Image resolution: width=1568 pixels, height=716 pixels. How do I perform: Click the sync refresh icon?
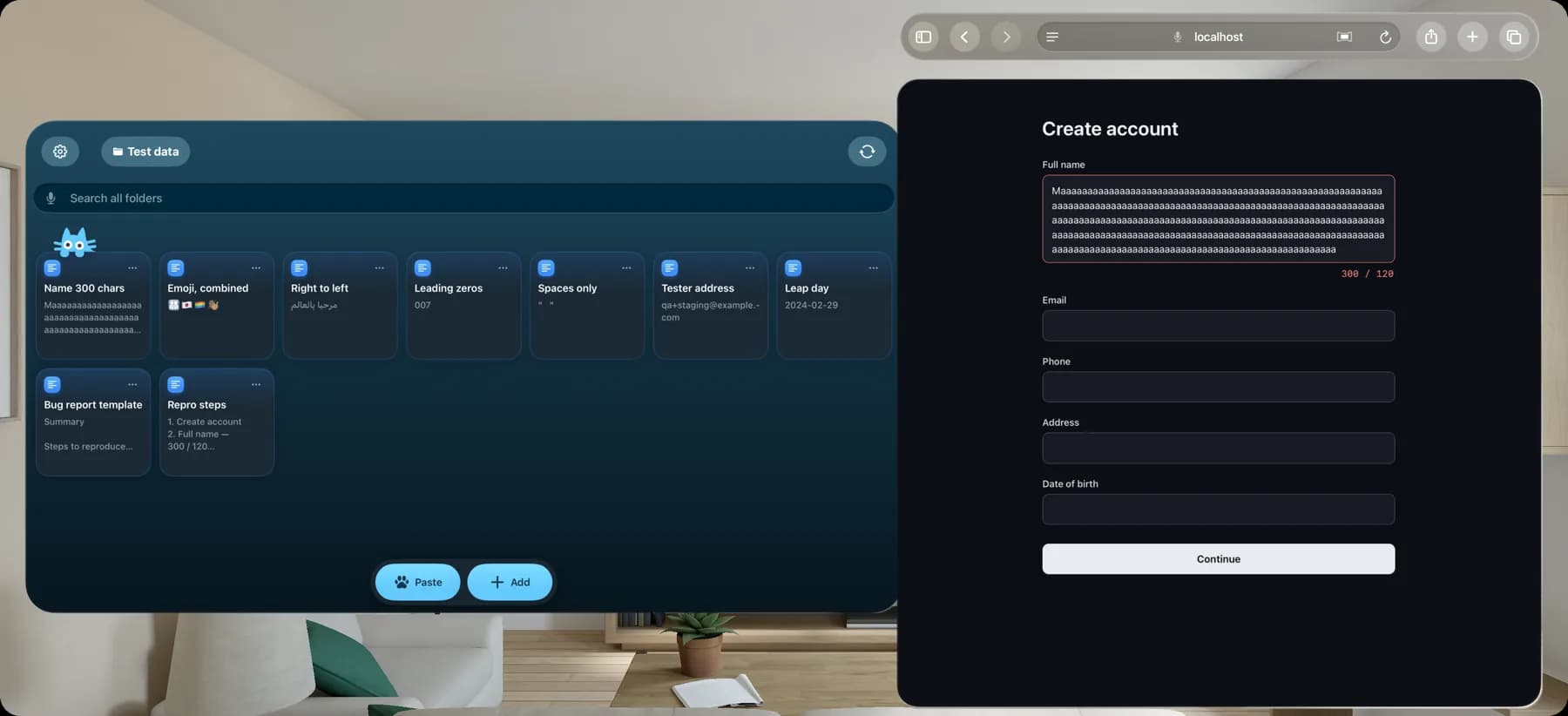pyautogui.click(x=867, y=152)
